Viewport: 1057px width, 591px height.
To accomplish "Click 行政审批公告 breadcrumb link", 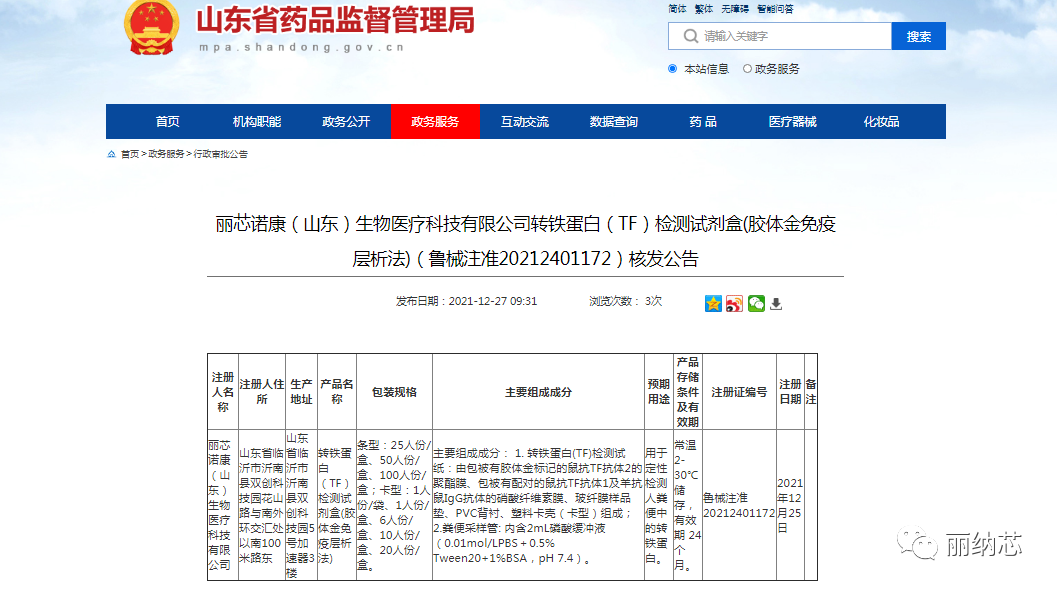I will tap(220, 154).
